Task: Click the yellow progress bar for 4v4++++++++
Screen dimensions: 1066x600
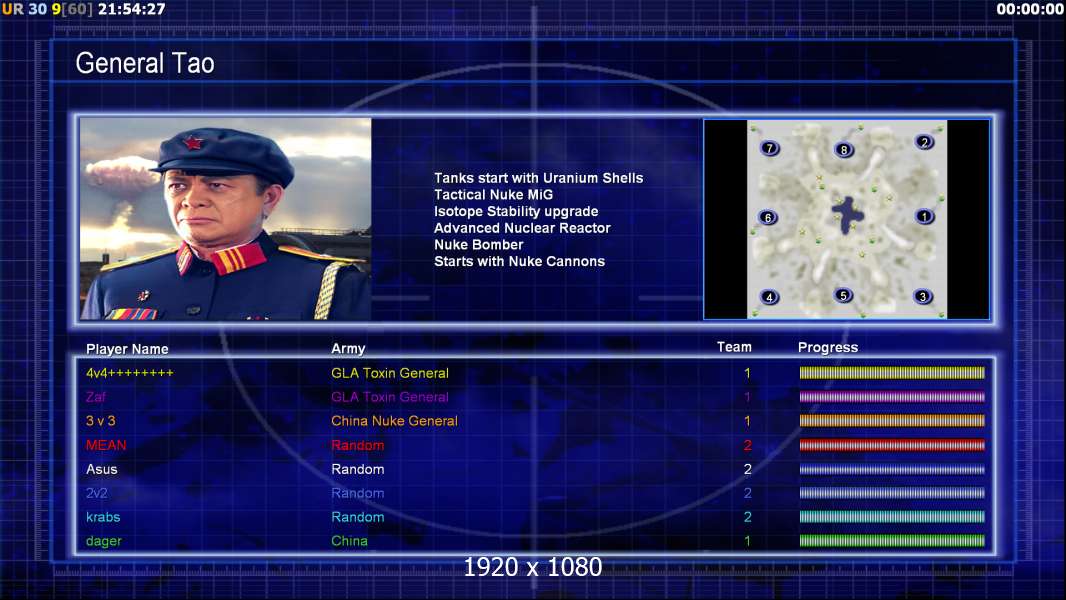Action: (892, 372)
